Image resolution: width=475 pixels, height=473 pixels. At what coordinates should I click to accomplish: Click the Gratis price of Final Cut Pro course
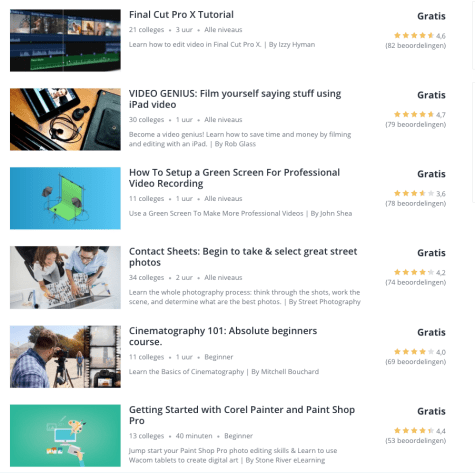click(431, 16)
